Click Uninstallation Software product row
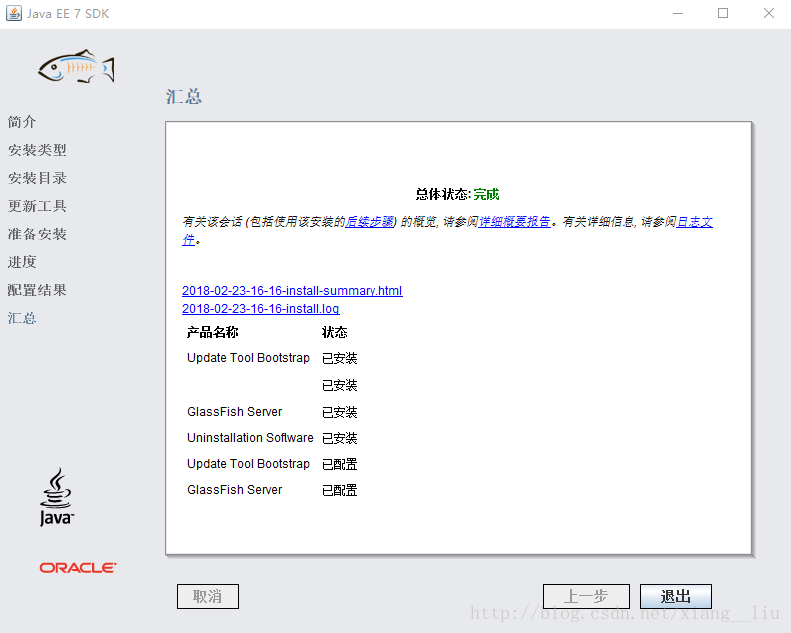 [x=272, y=438]
